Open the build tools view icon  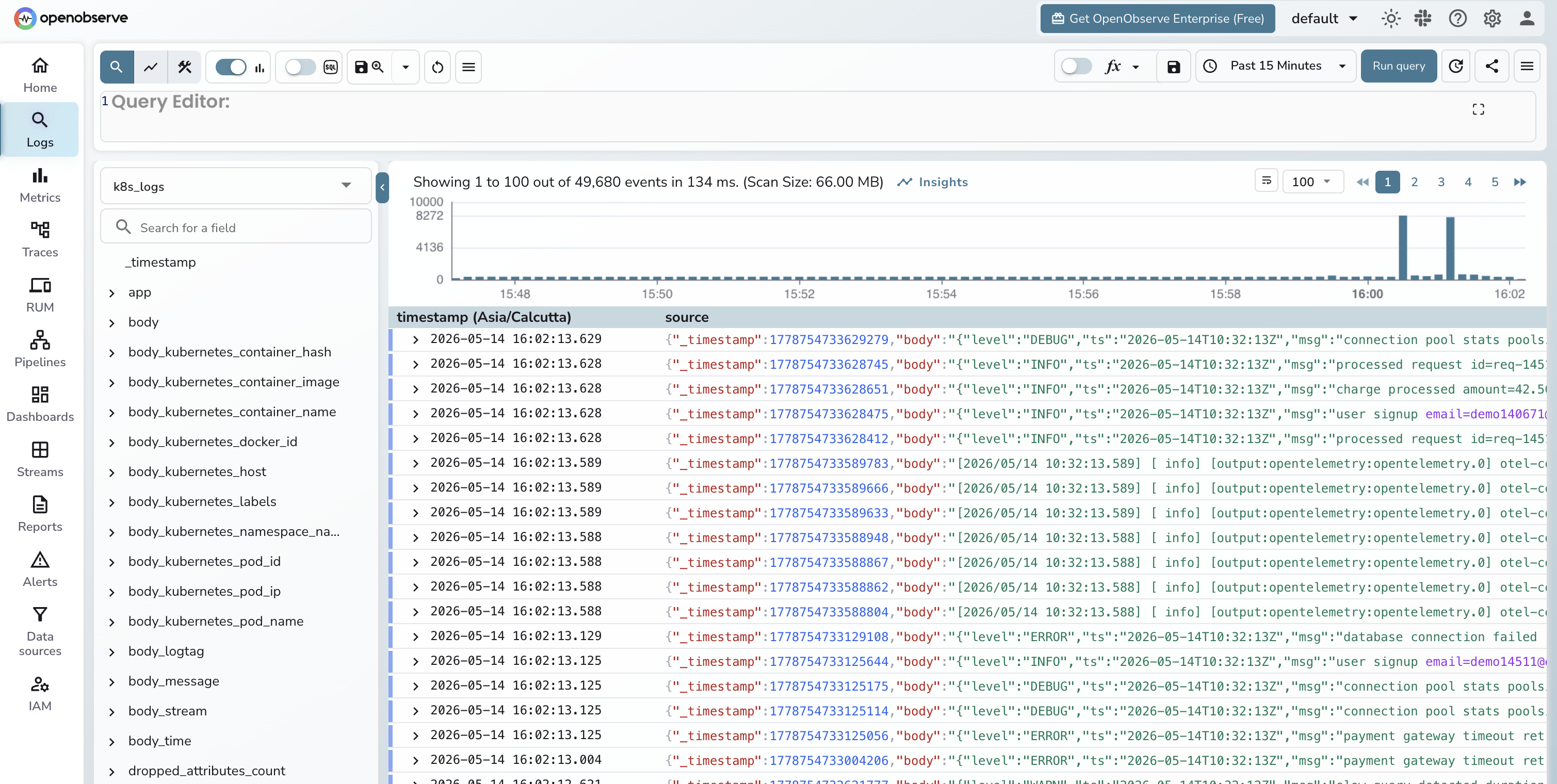point(184,67)
